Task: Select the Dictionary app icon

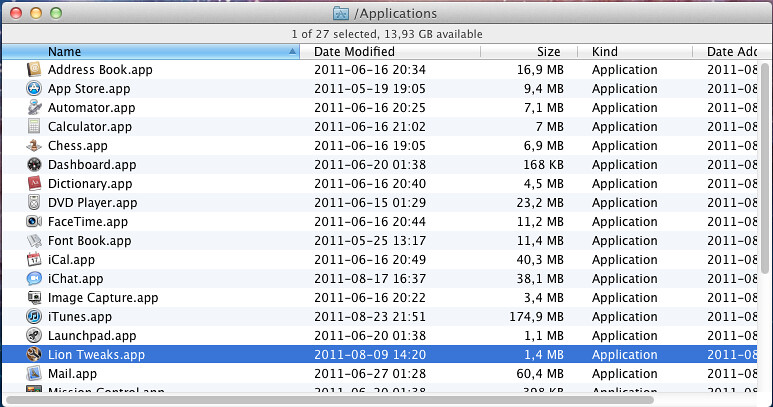Action: (x=34, y=183)
